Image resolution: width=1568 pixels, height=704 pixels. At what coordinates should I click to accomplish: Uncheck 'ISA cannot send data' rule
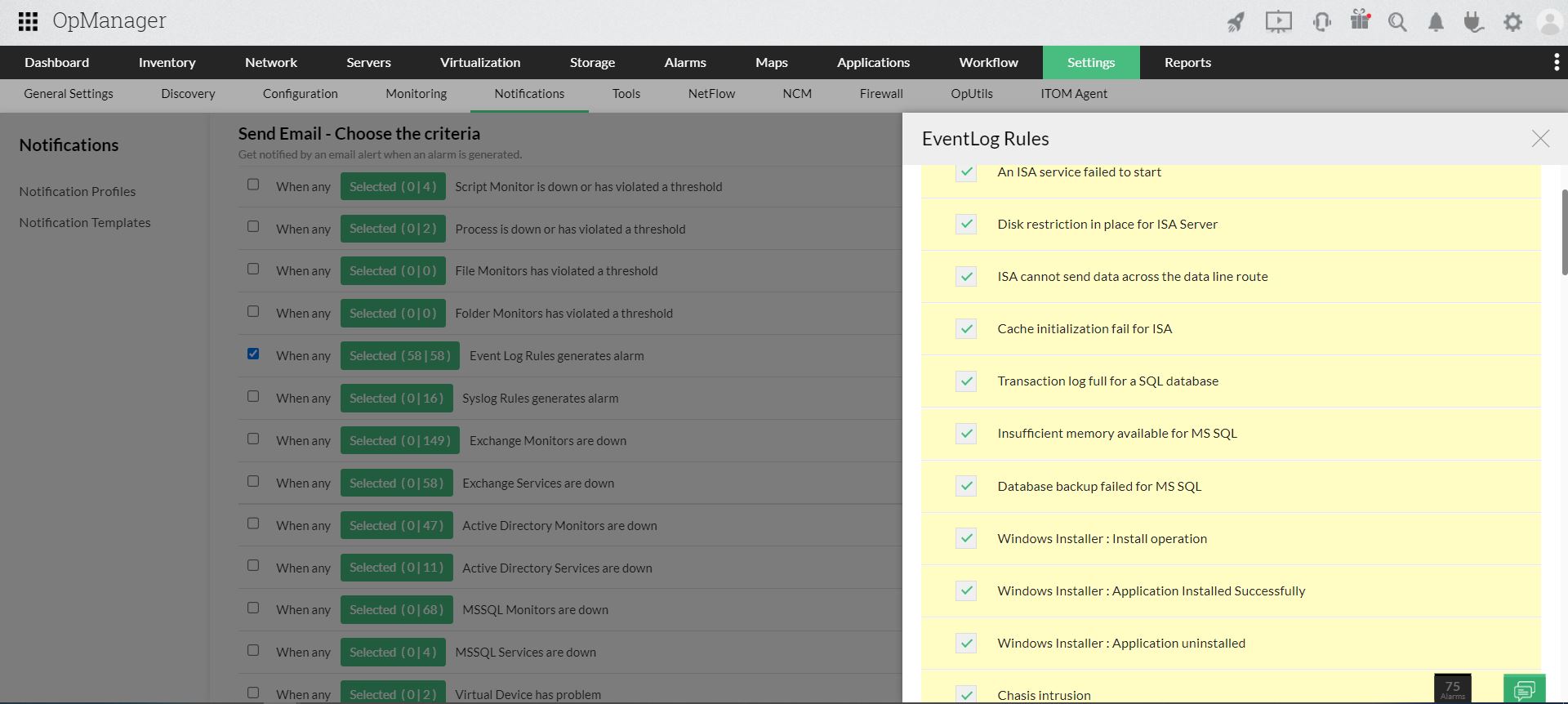click(x=966, y=276)
